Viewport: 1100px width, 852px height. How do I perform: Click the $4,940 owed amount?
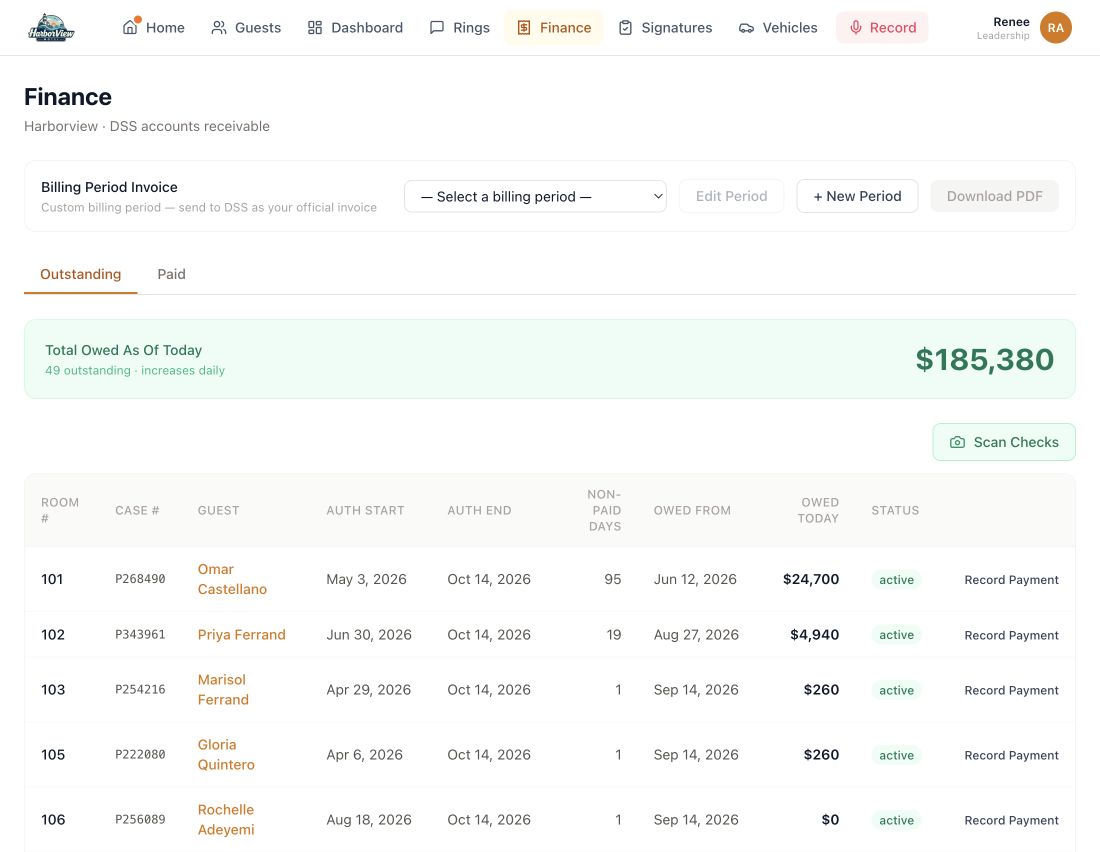tap(814, 634)
